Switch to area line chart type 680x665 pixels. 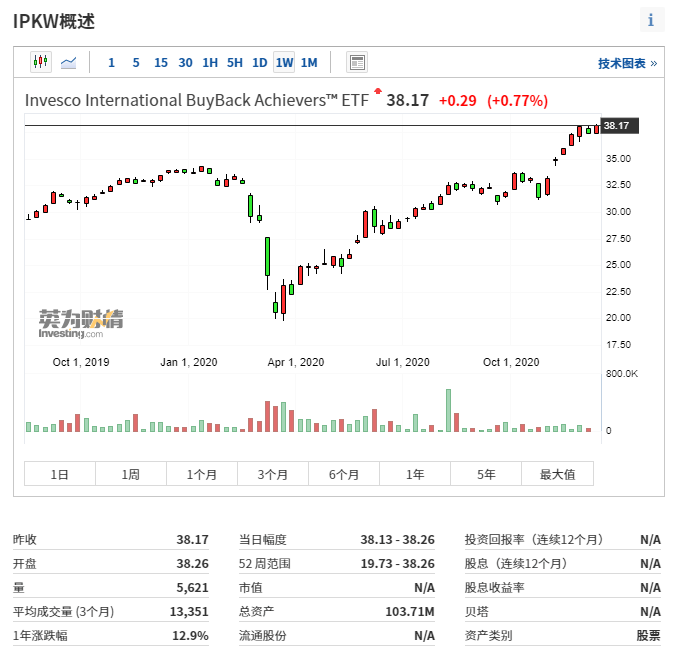click(x=69, y=62)
